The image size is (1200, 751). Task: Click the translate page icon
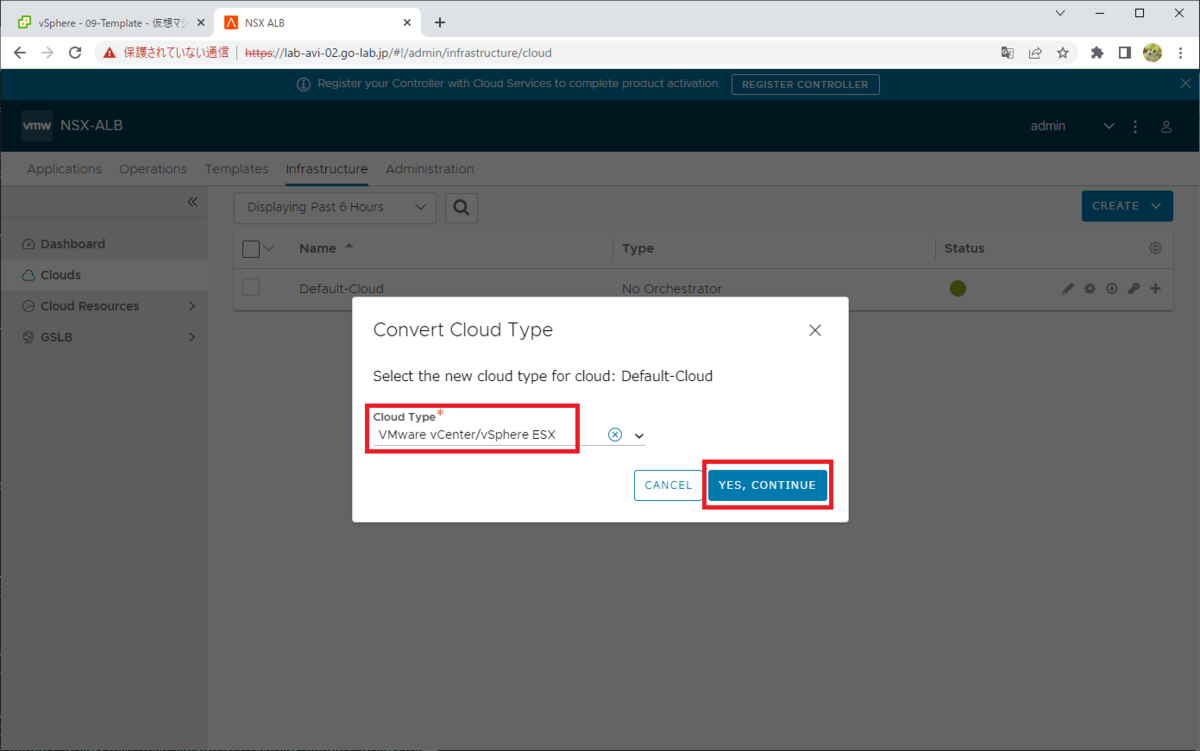pyautogui.click(x=1008, y=53)
